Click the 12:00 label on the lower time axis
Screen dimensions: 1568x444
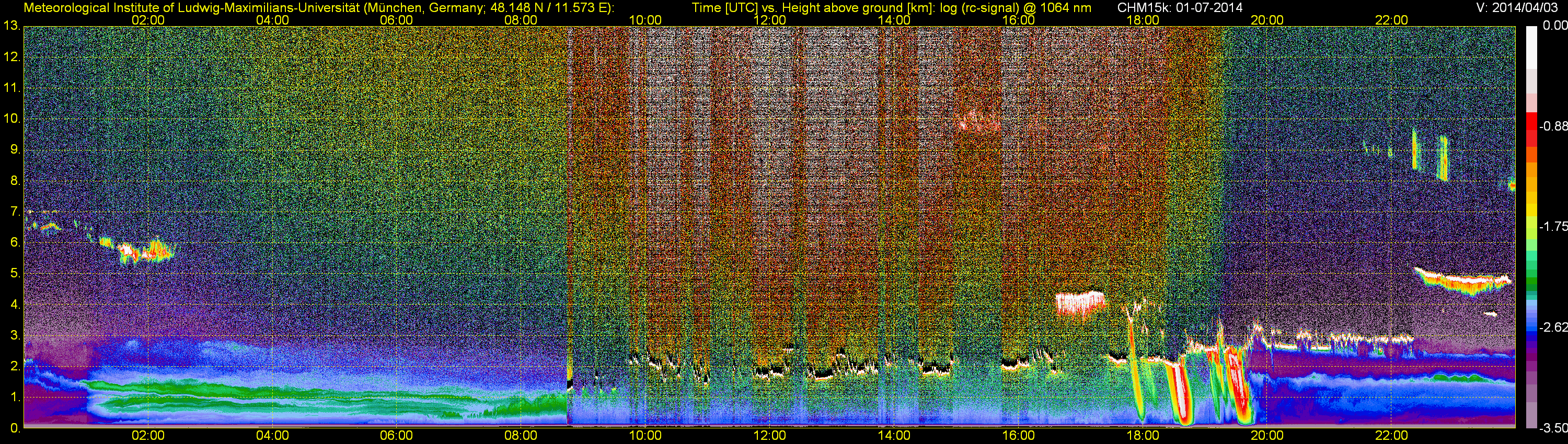[769, 436]
